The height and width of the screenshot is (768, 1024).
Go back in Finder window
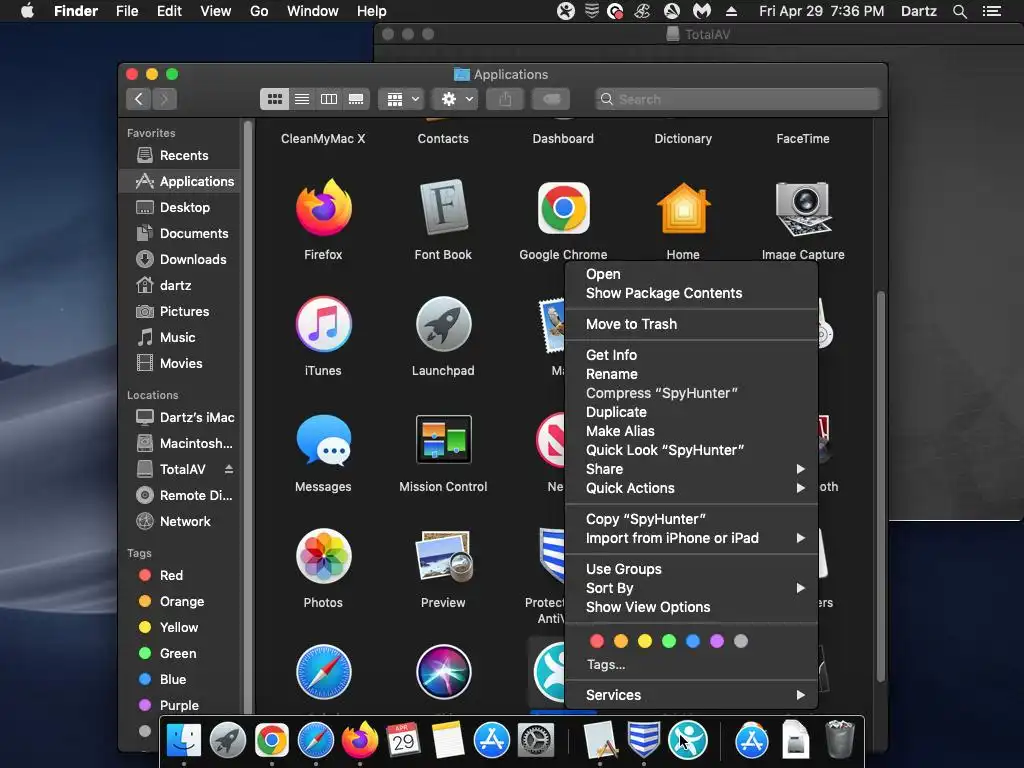tap(138, 99)
